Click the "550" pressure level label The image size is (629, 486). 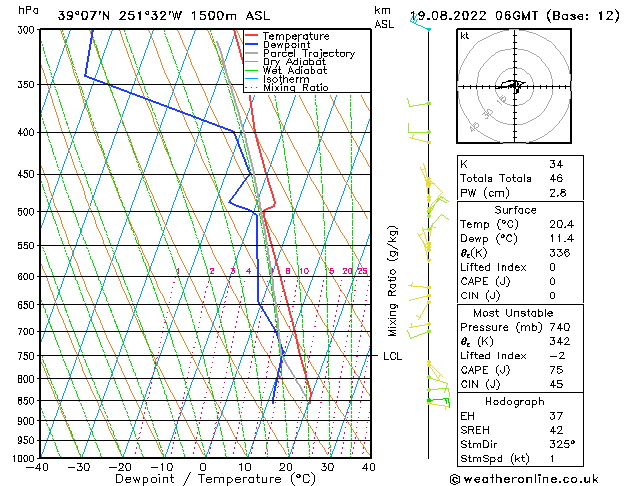tap(28, 245)
